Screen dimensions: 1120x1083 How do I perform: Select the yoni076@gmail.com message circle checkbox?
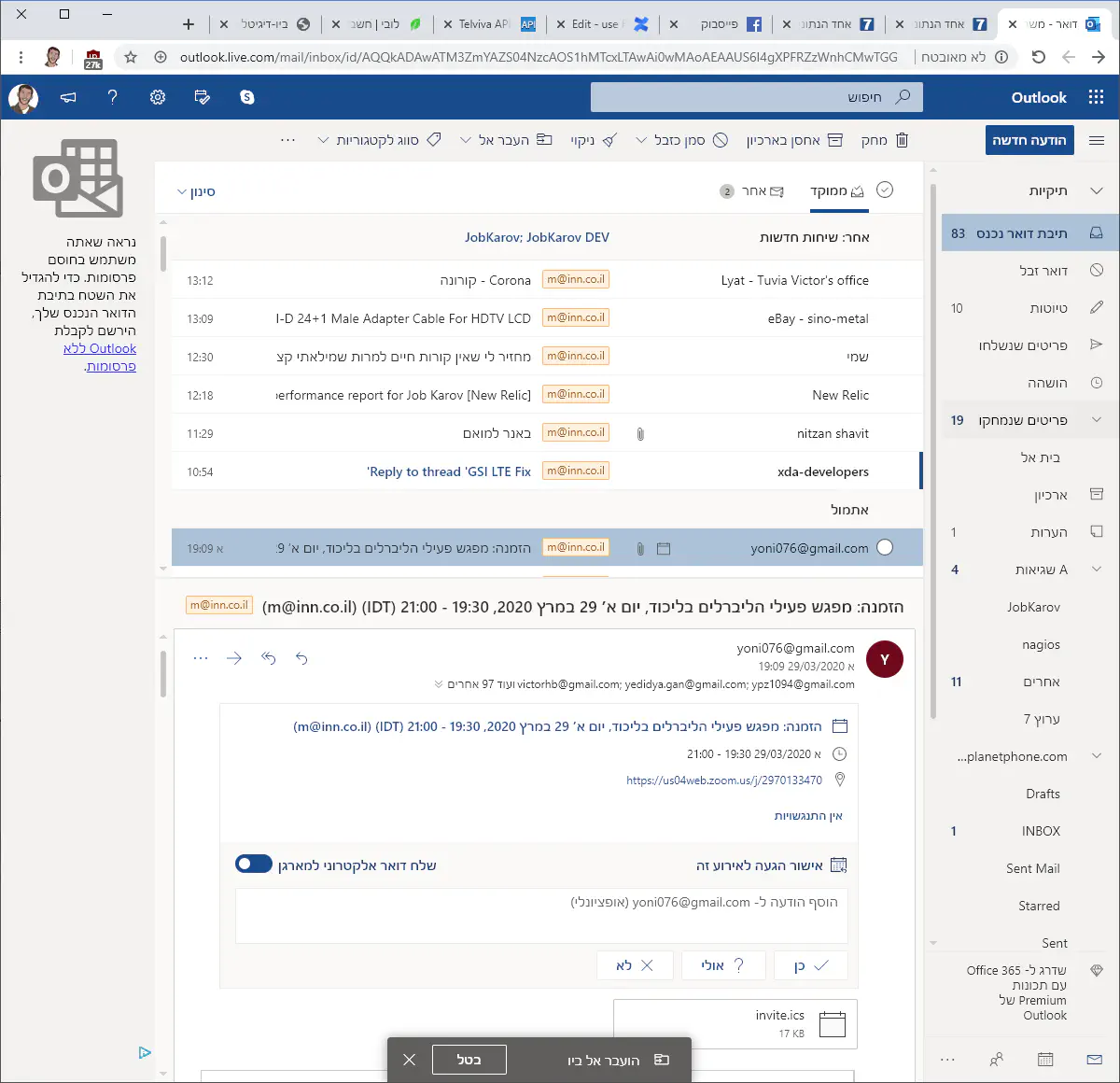pos(885,548)
